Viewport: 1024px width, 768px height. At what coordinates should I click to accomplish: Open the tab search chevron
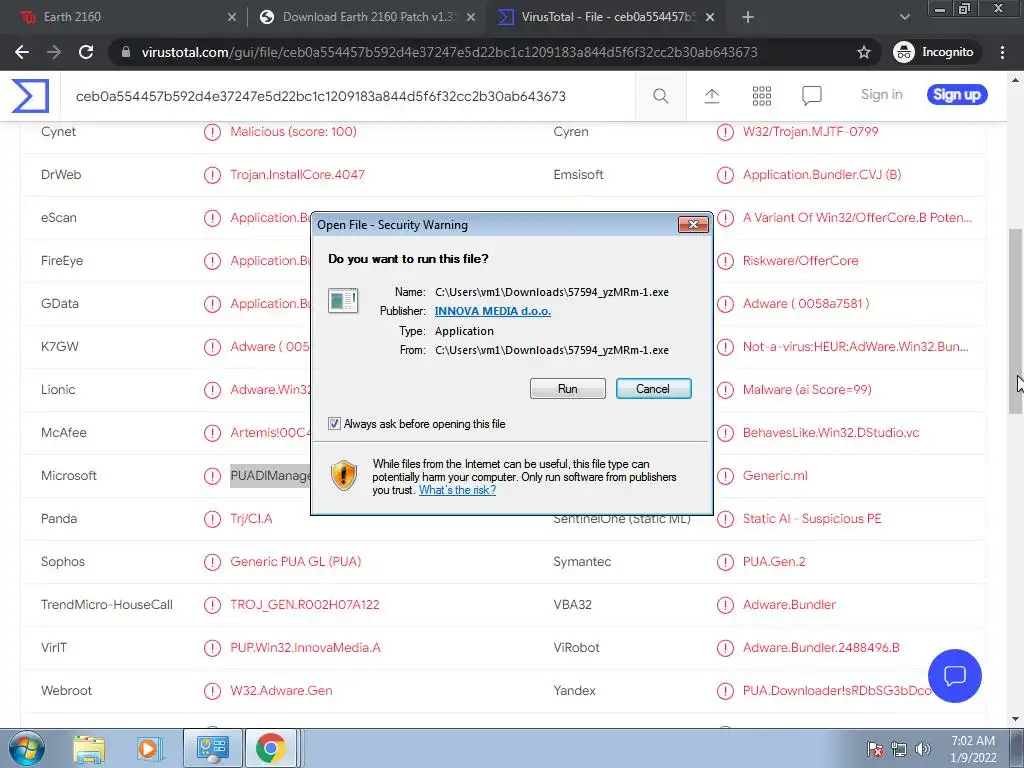pos(904,17)
